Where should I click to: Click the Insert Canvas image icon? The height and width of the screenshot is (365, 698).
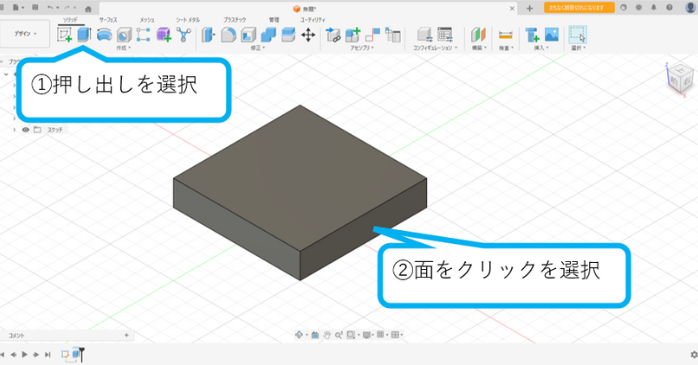point(552,35)
